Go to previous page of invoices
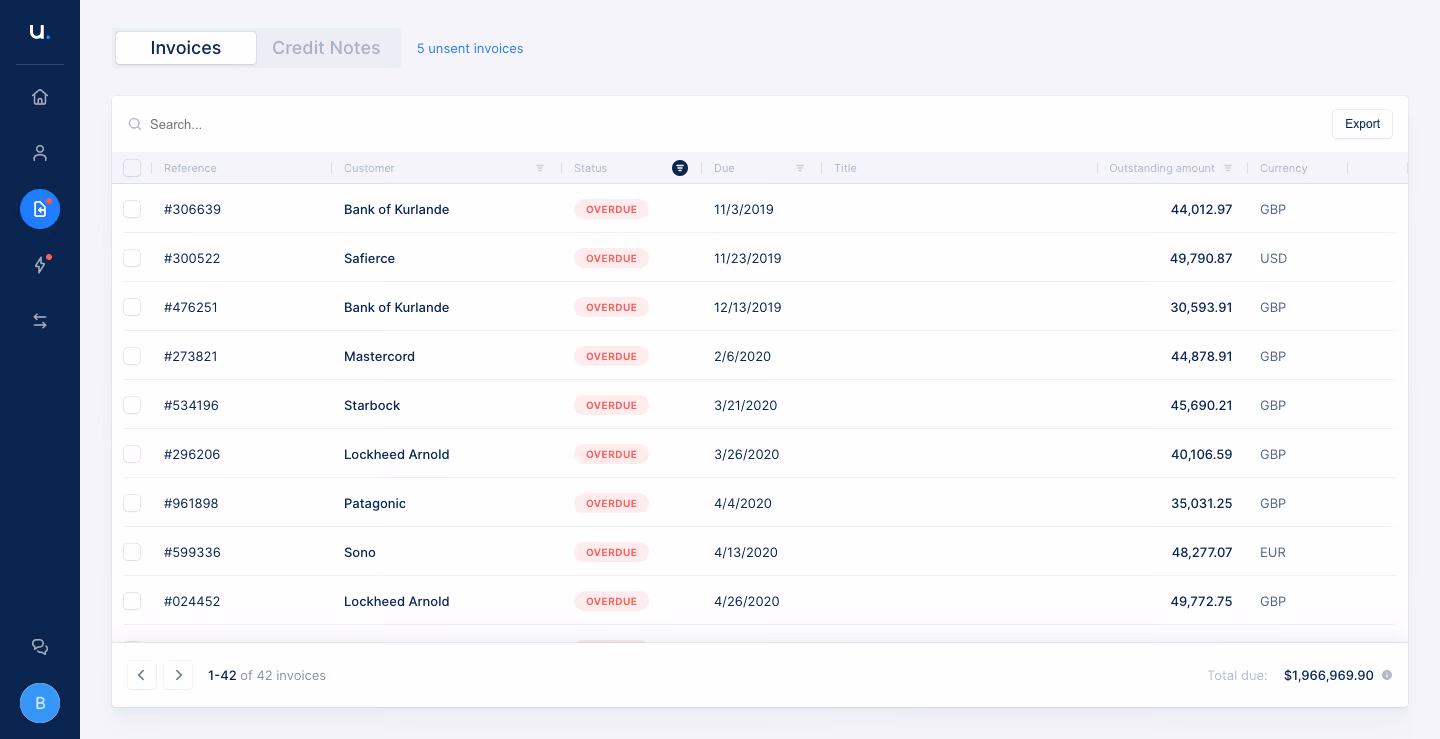The width and height of the screenshot is (1440, 739). tap(141, 675)
